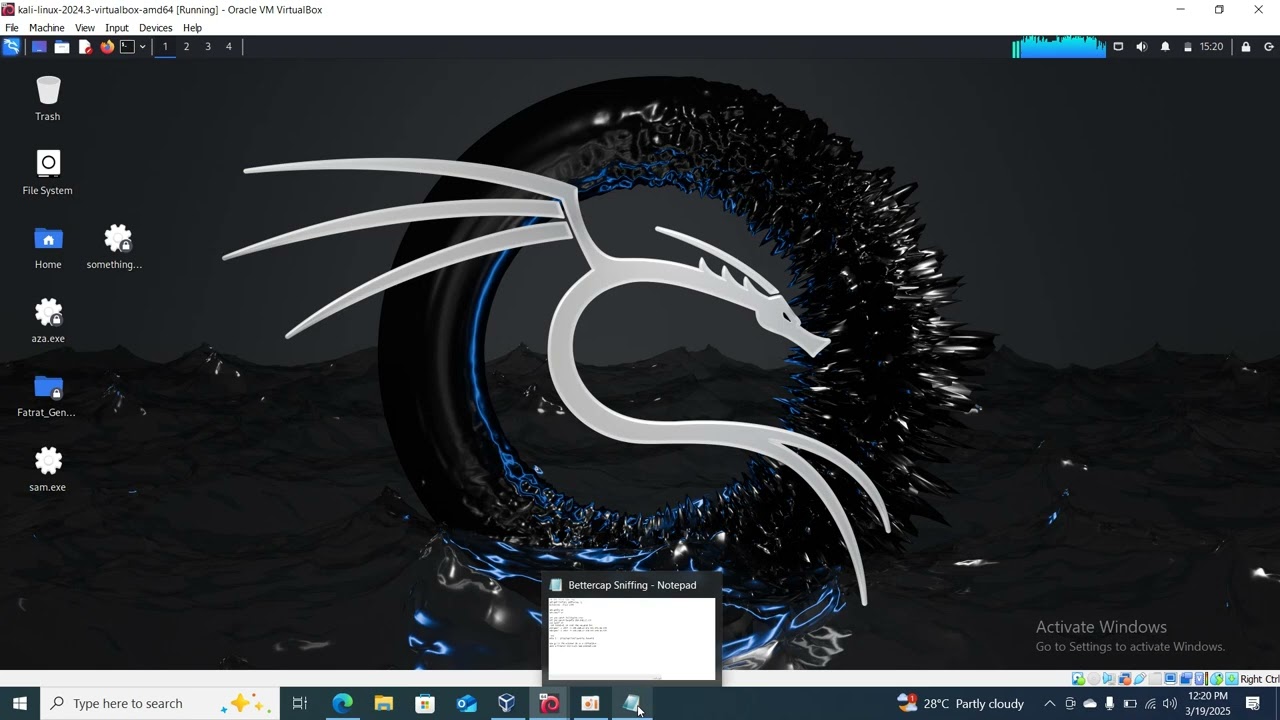Screen dimensions: 1280x720
Task: Select the Fatrat_Gen... folder icon
Action: click(47, 394)
